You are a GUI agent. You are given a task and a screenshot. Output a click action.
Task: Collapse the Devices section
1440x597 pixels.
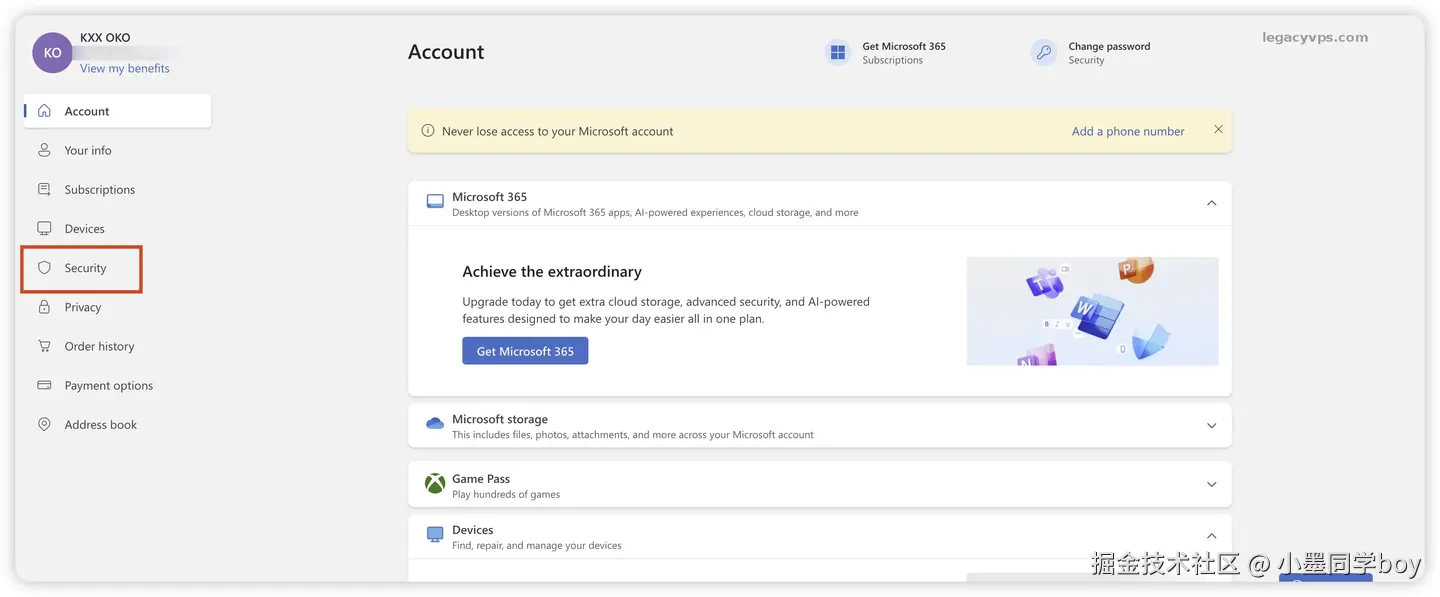[1211, 536]
